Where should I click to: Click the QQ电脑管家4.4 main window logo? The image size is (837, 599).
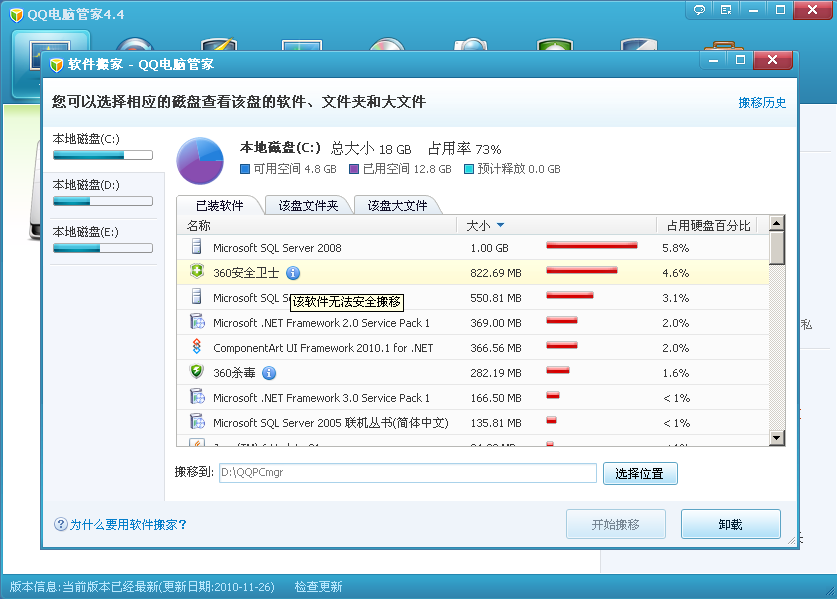[x=17, y=14]
